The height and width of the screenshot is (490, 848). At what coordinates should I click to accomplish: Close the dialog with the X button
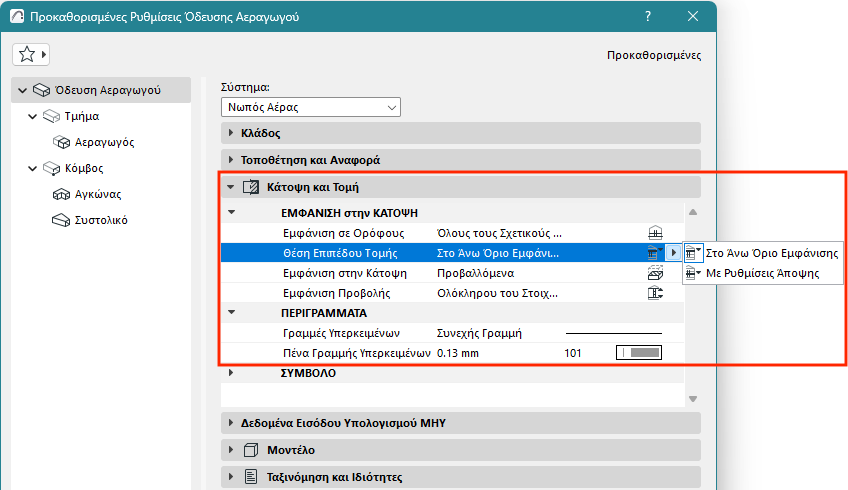click(693, 16)
